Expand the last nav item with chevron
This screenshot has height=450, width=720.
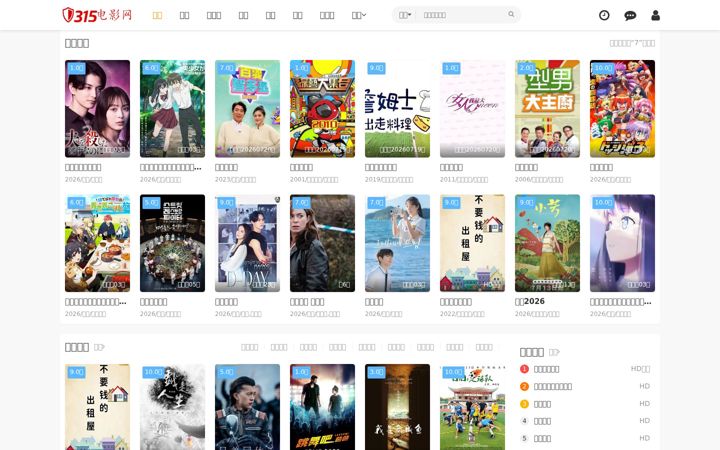point(359,15)
